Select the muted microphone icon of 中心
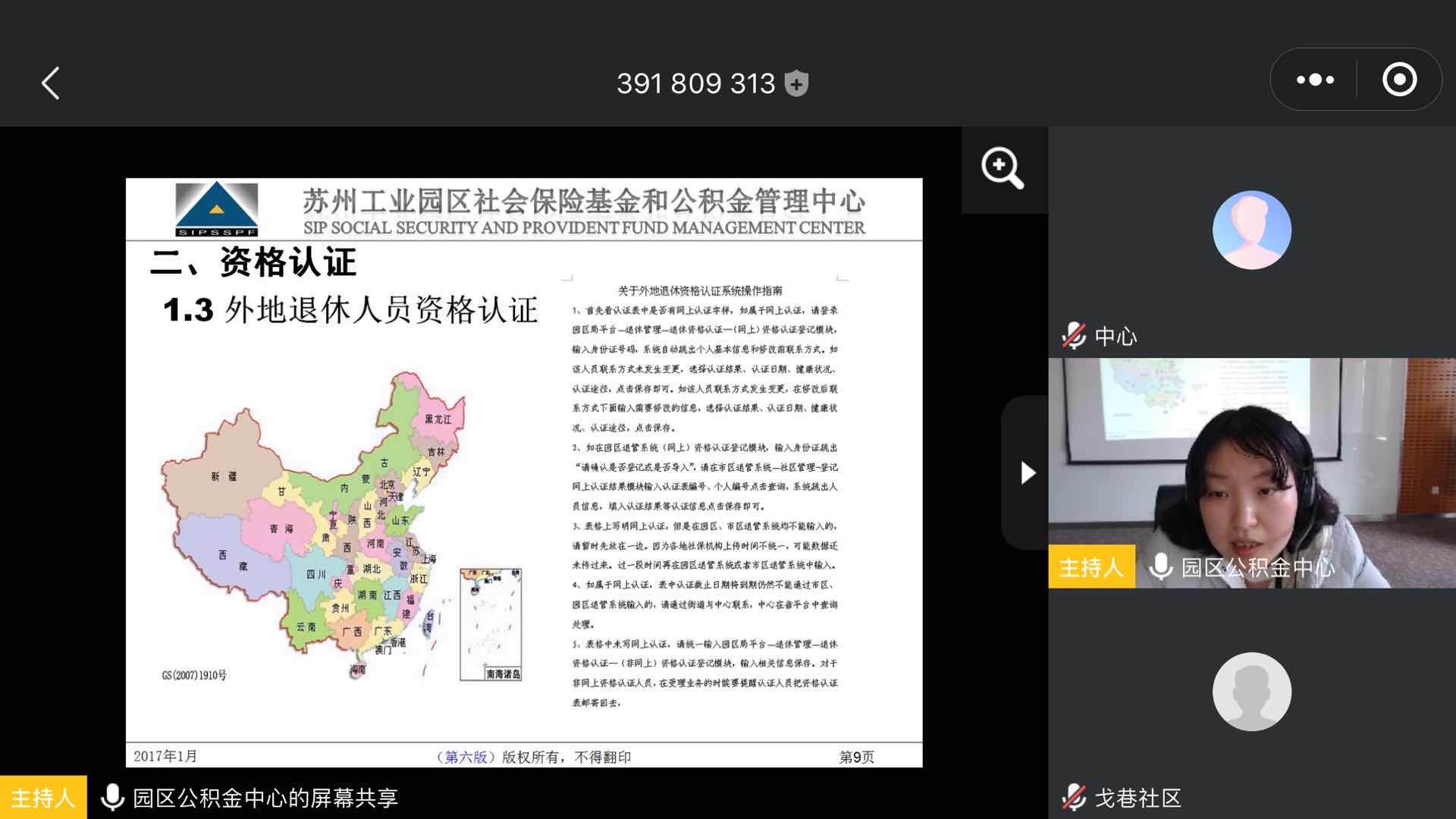The height and width of the screenshot is (819, 1456). pyautogui.click(x=1074, y=335)
